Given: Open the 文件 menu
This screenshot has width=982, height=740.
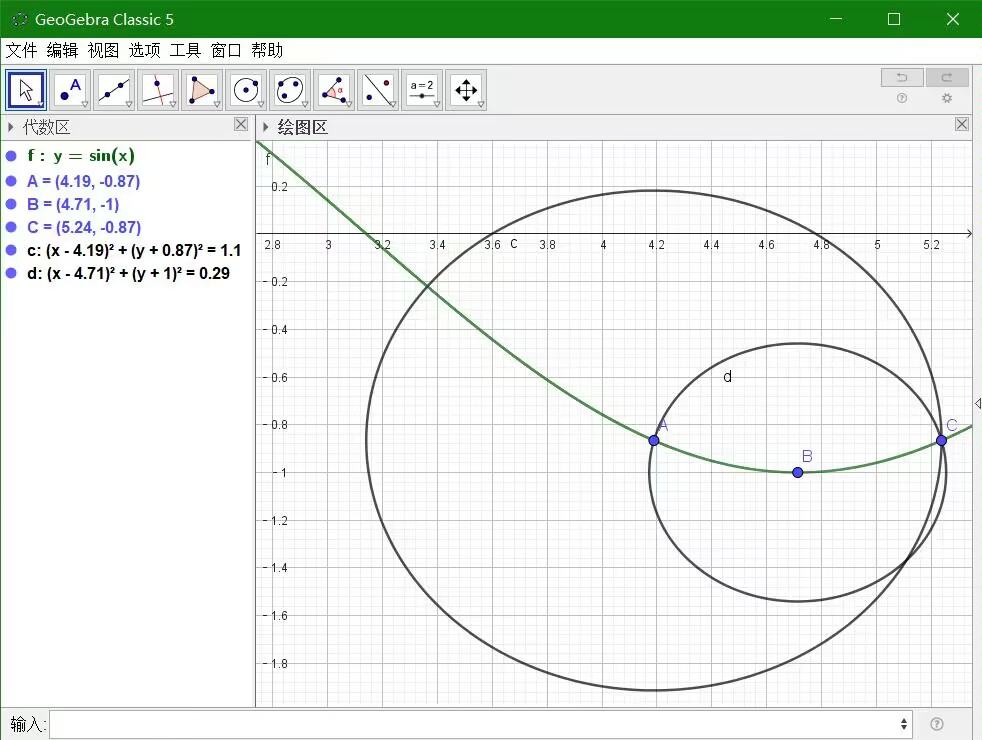Looking at the screenshot, I should coord(21,50).
